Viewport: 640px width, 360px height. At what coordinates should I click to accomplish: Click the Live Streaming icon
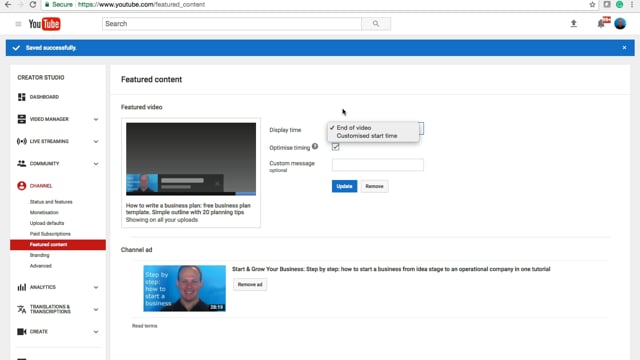coord(22,141)
